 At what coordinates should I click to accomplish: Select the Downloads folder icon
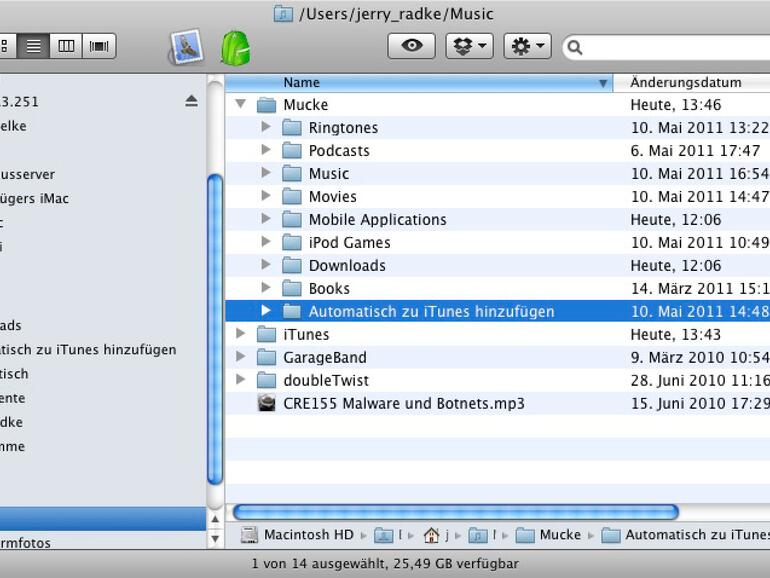292,266
